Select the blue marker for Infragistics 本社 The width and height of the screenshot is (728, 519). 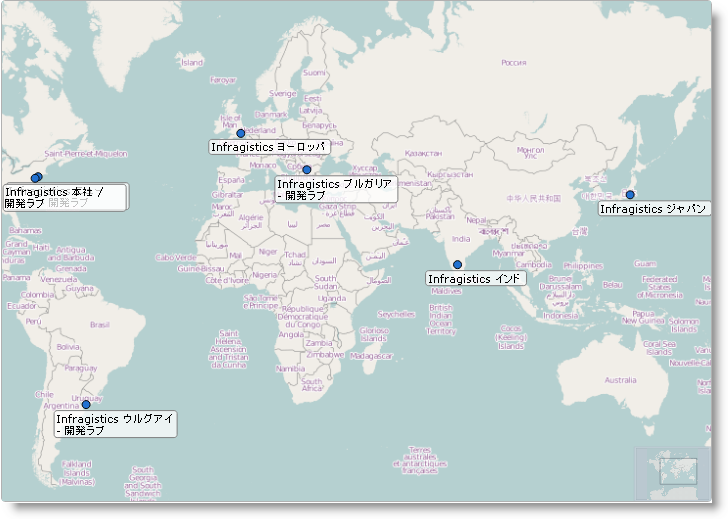[x=36, y=178]
